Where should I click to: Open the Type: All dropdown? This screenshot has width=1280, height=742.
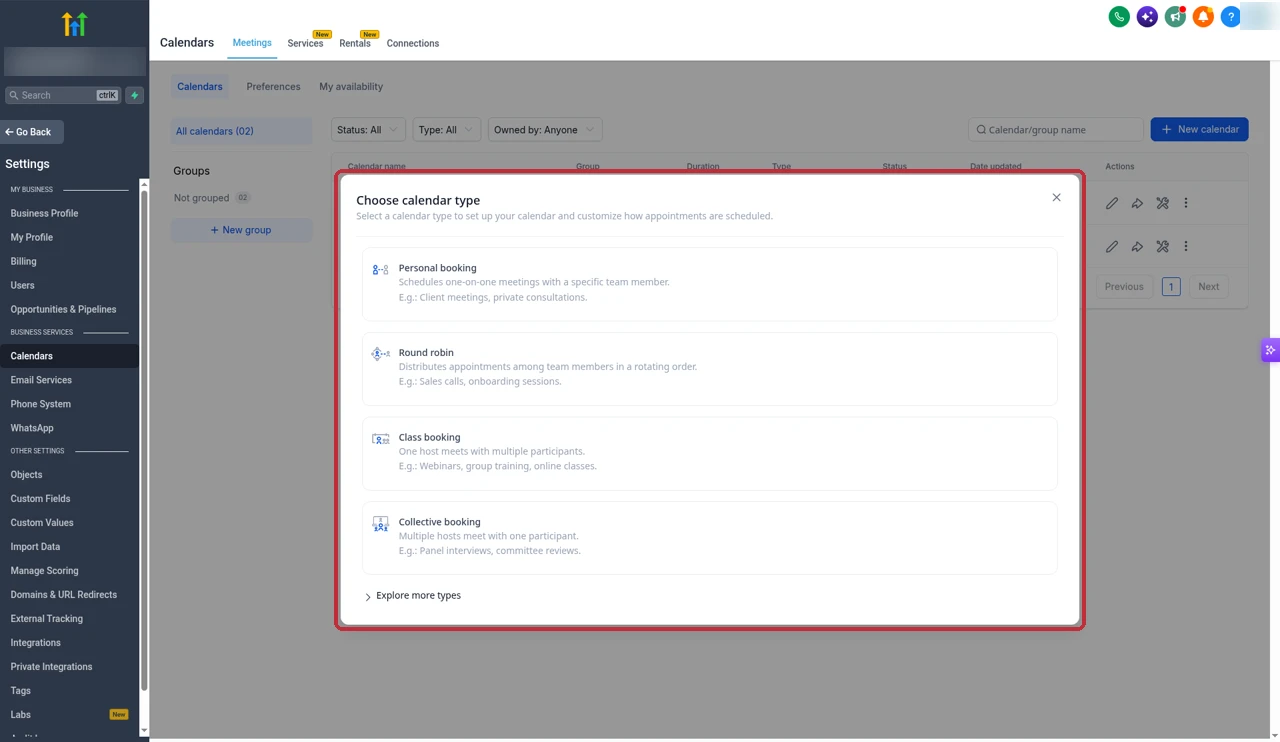pyautogui.click(x=446, y=130)
